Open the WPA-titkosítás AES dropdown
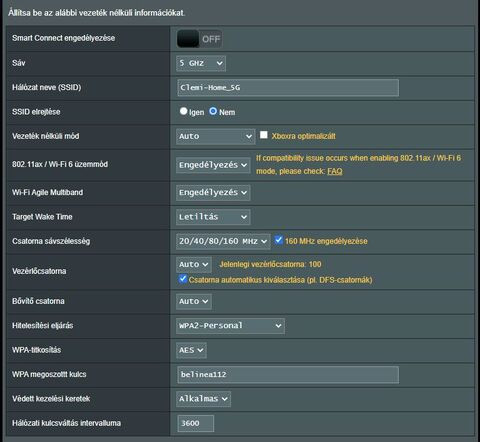Viewport: 480px width, 442px height. coord(191,350)
